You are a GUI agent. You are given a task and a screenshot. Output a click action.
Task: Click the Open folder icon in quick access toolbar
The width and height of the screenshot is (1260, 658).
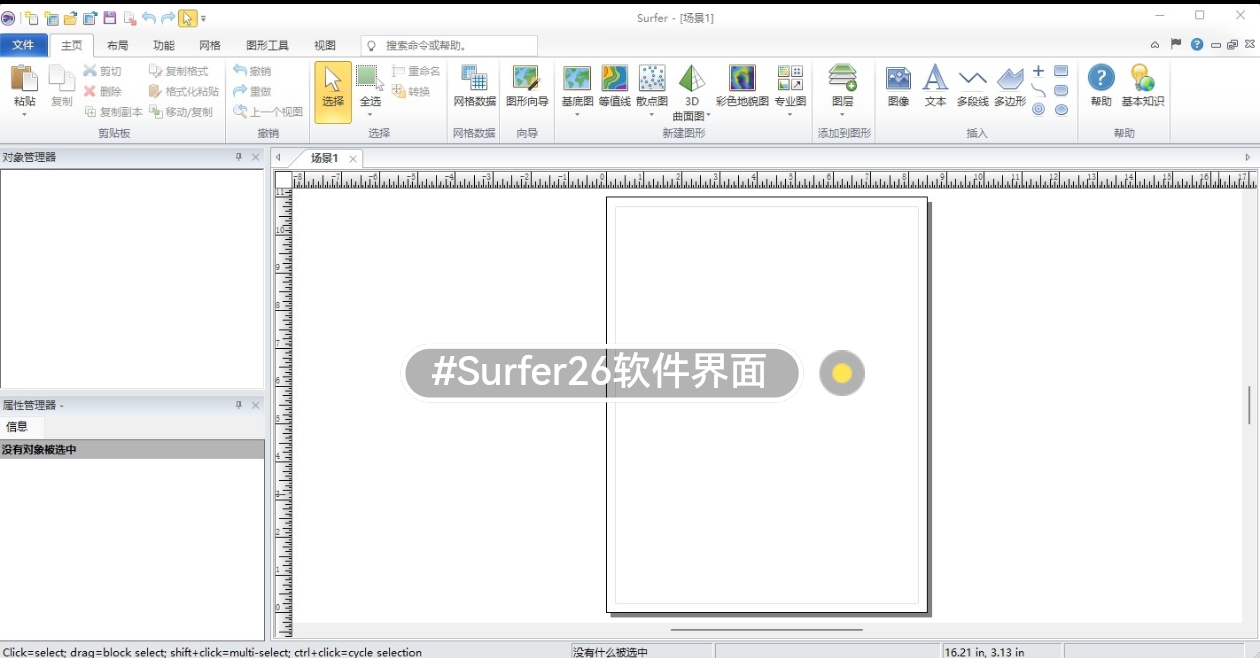[70, 18]
